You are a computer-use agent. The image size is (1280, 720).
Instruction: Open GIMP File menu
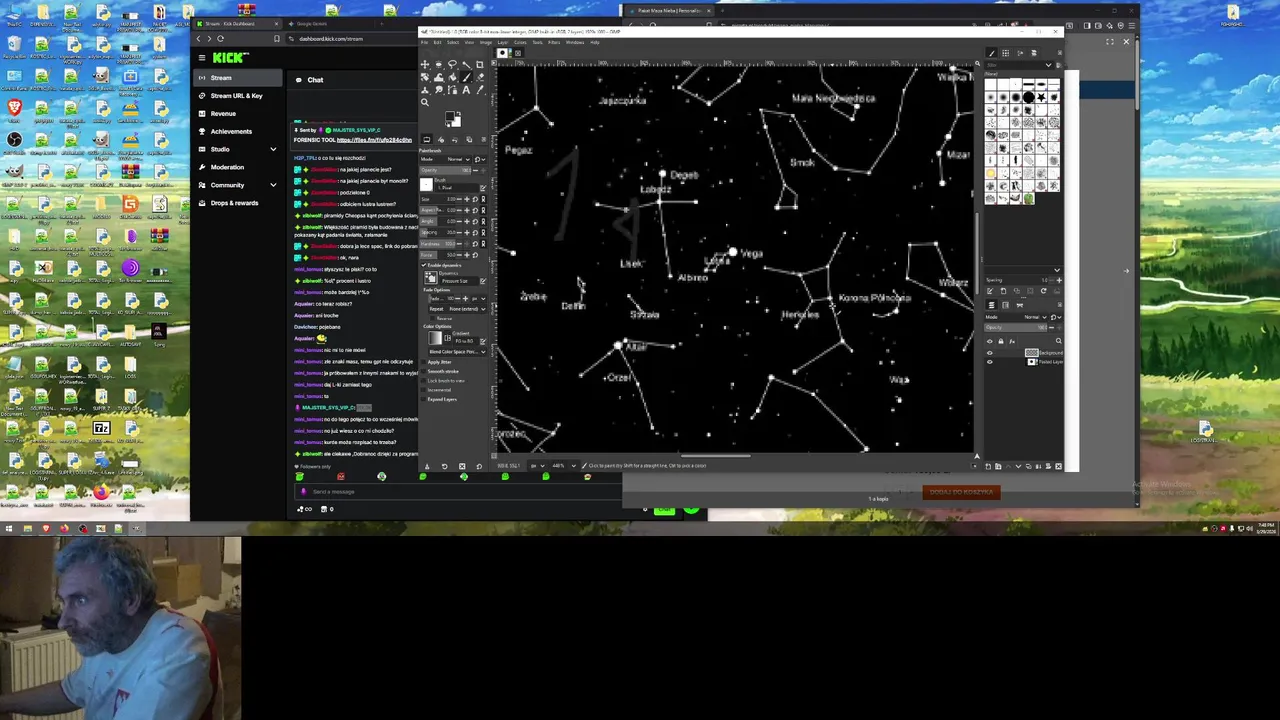click(424, 42)
